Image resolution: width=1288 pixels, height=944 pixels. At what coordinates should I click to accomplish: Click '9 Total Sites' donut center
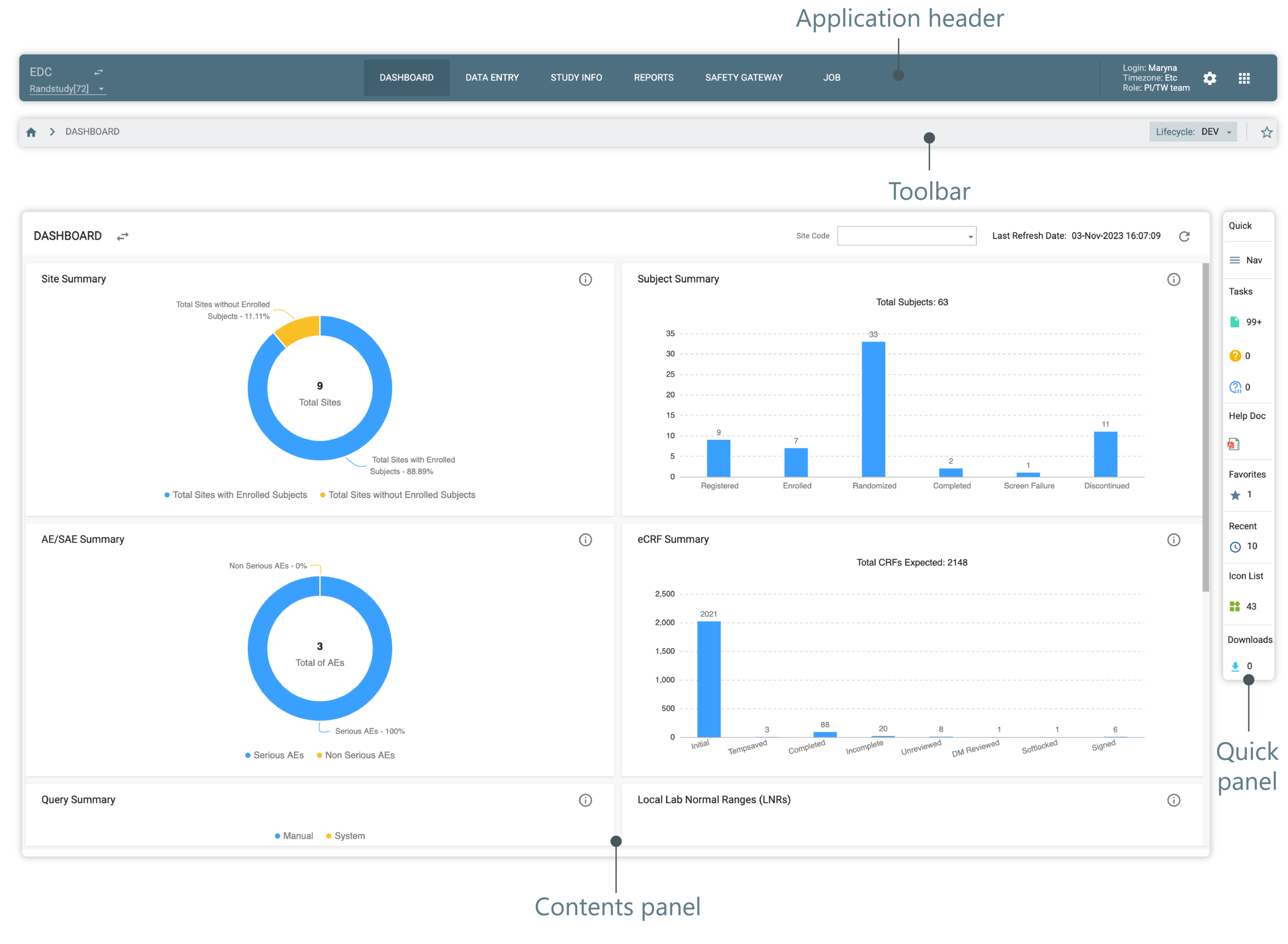click(x=320, y=394)
